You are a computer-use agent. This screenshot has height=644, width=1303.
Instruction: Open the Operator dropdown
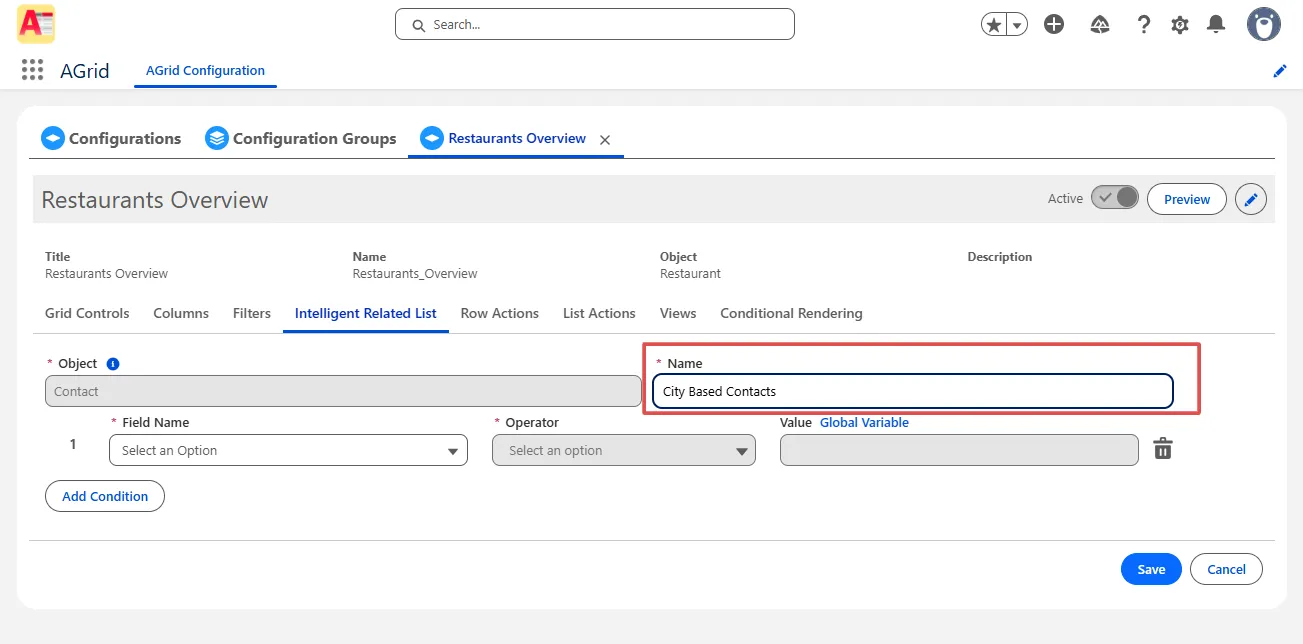click(x=624, y=451)
